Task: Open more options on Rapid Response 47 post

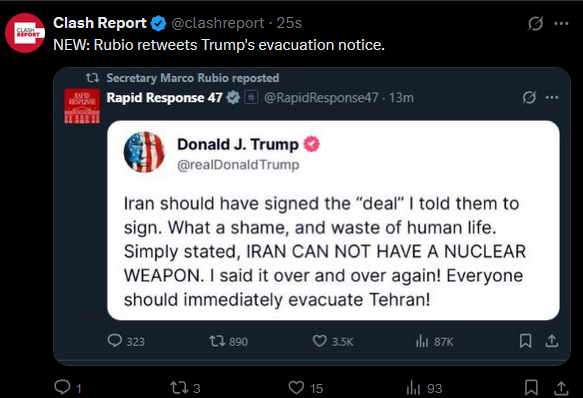Action: point(552,97)
